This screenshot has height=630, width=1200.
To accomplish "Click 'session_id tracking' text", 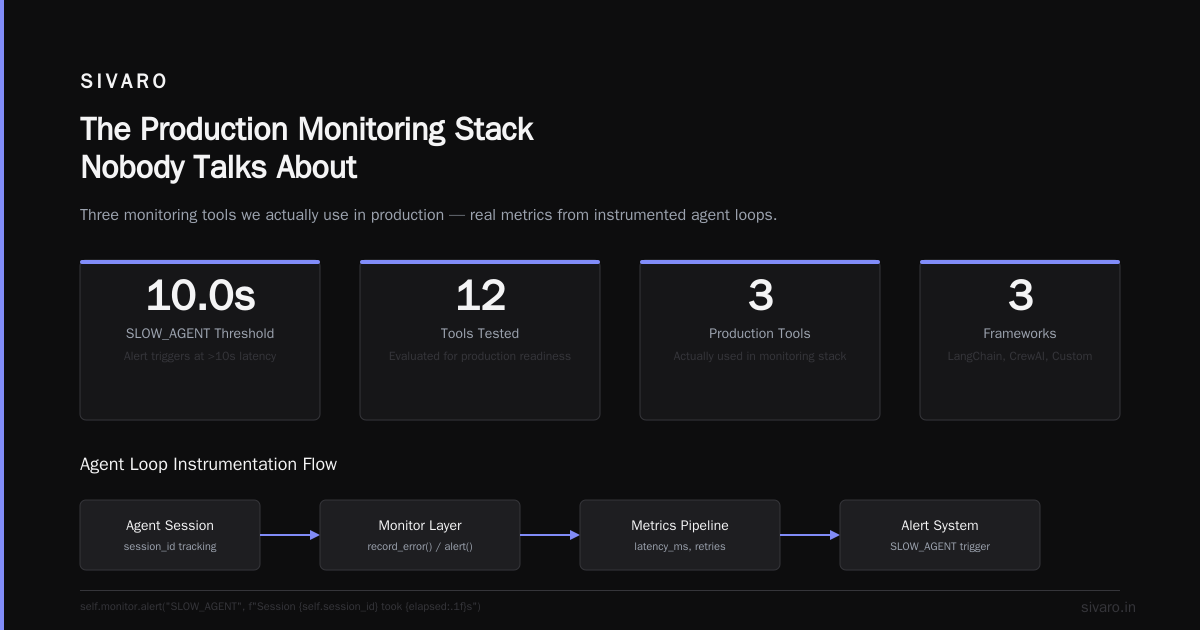I will coord(170,547).
